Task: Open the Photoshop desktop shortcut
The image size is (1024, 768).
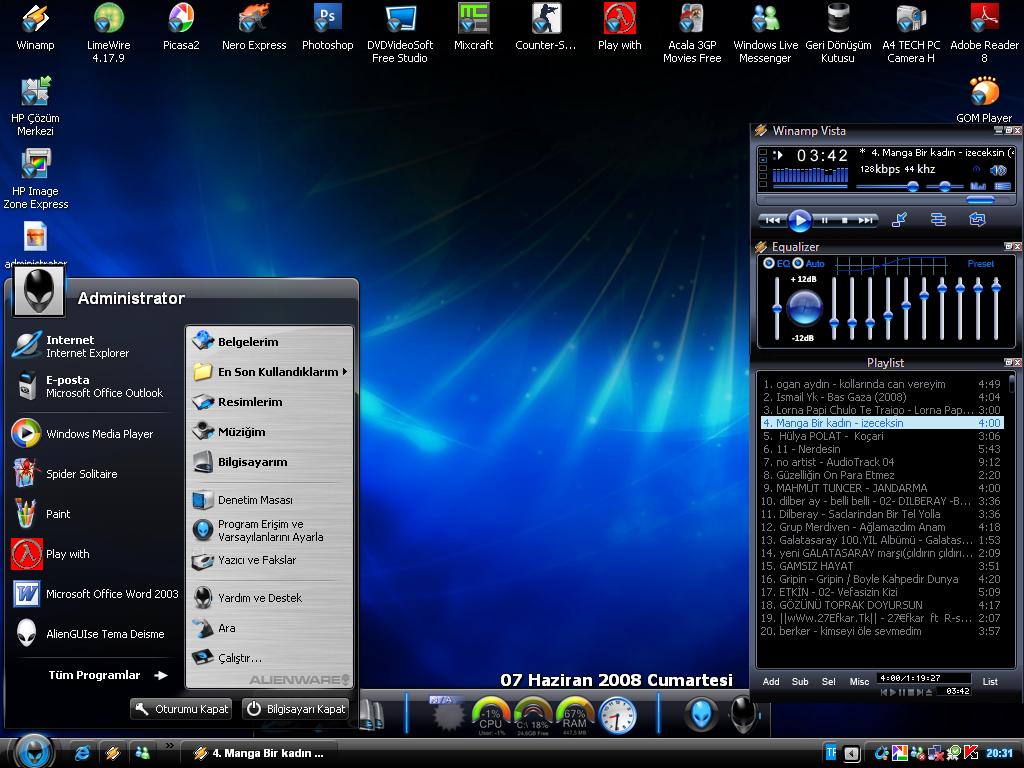Action: pos(327,28)
